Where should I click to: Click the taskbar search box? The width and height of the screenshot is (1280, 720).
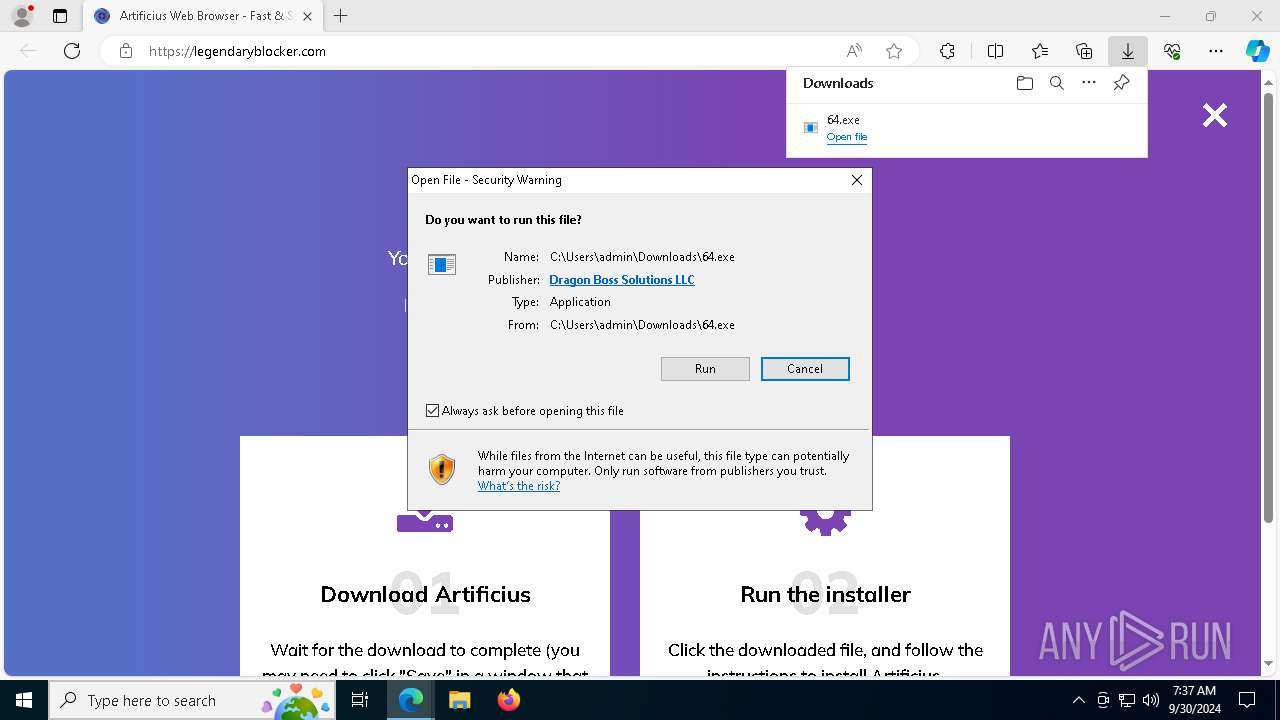click(x=193, y=700)
